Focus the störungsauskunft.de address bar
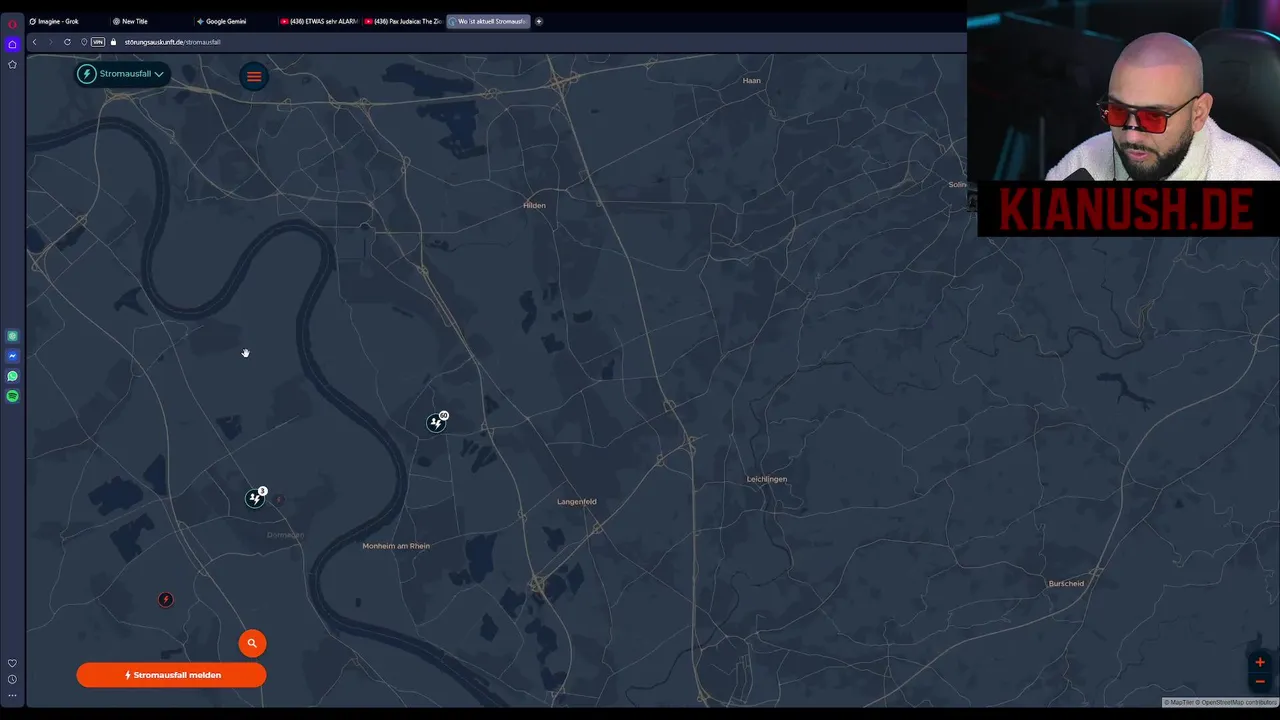Screen dimensions: 1280x720 coord(172,42)
